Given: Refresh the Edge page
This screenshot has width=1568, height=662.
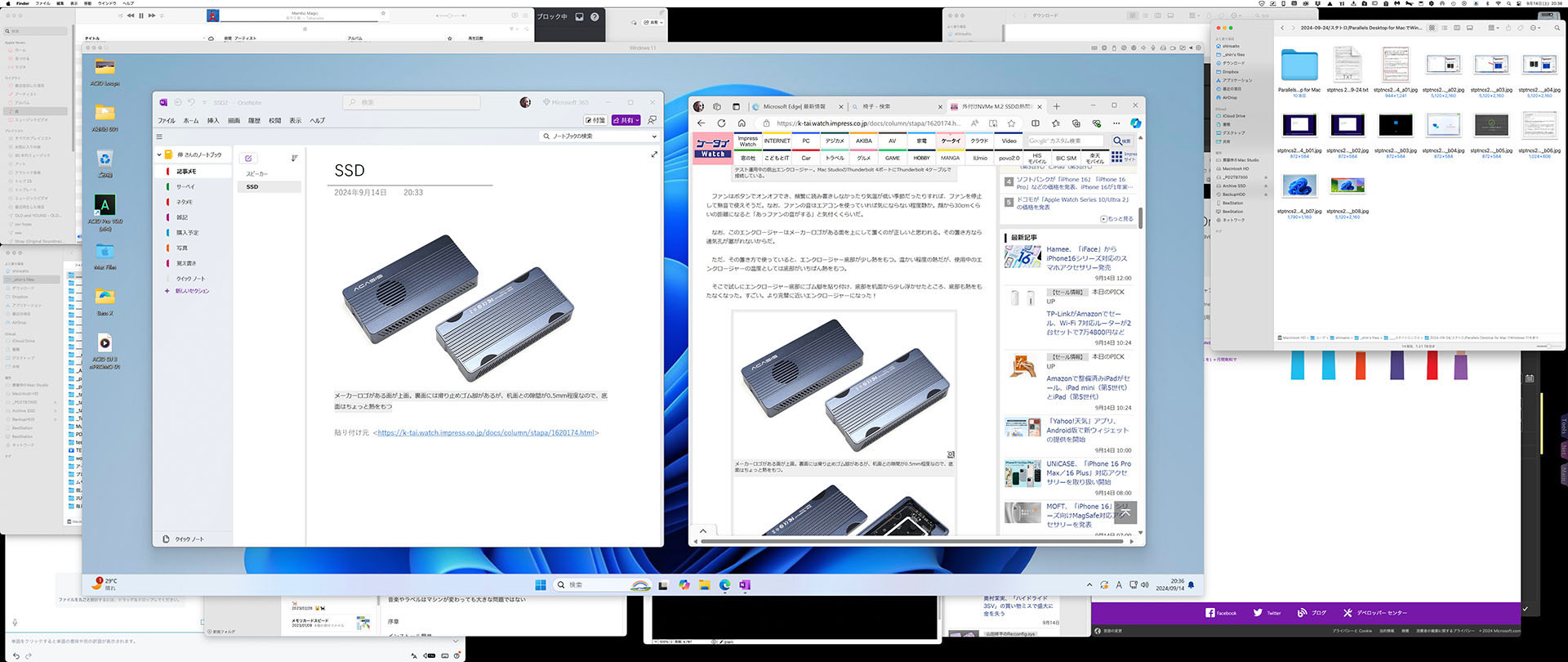Looking at the screenshot, I should coord(721,123).
